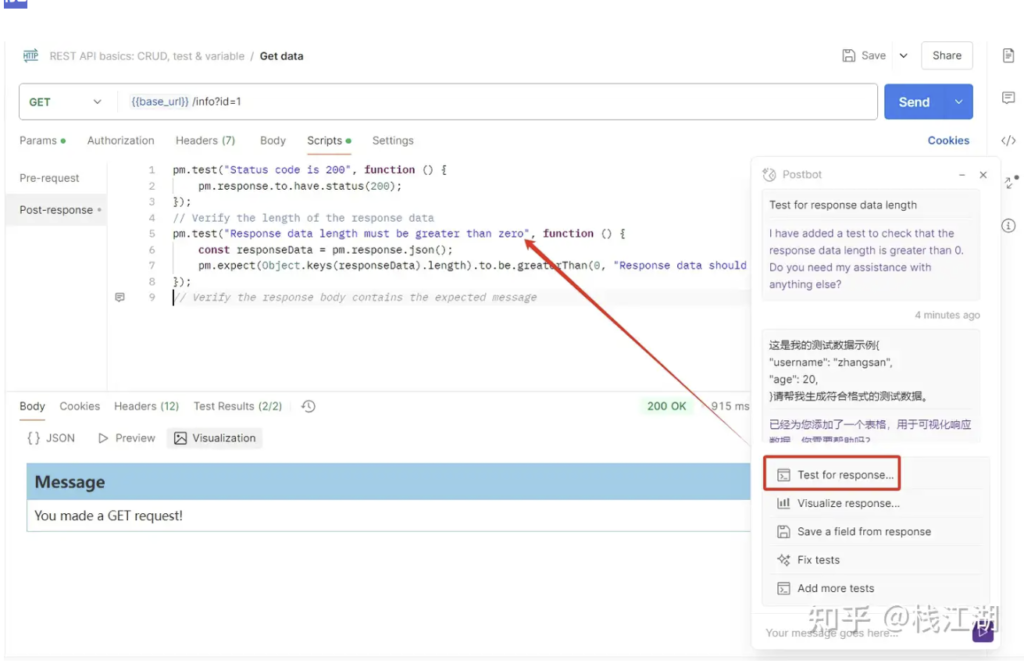The width and height of the screenshot is (1024, 667).
Task: Open the comments icon in right sidebar
Action: pyautogui.click(x=1008, y=98)
